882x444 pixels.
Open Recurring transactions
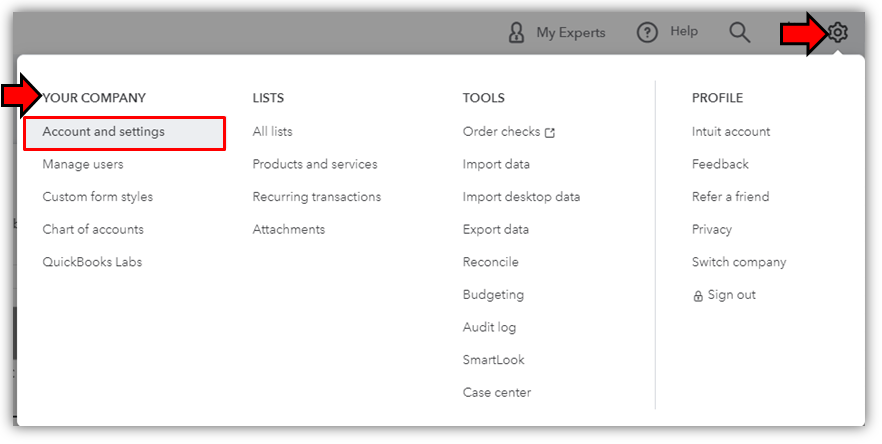coord(317,197)
